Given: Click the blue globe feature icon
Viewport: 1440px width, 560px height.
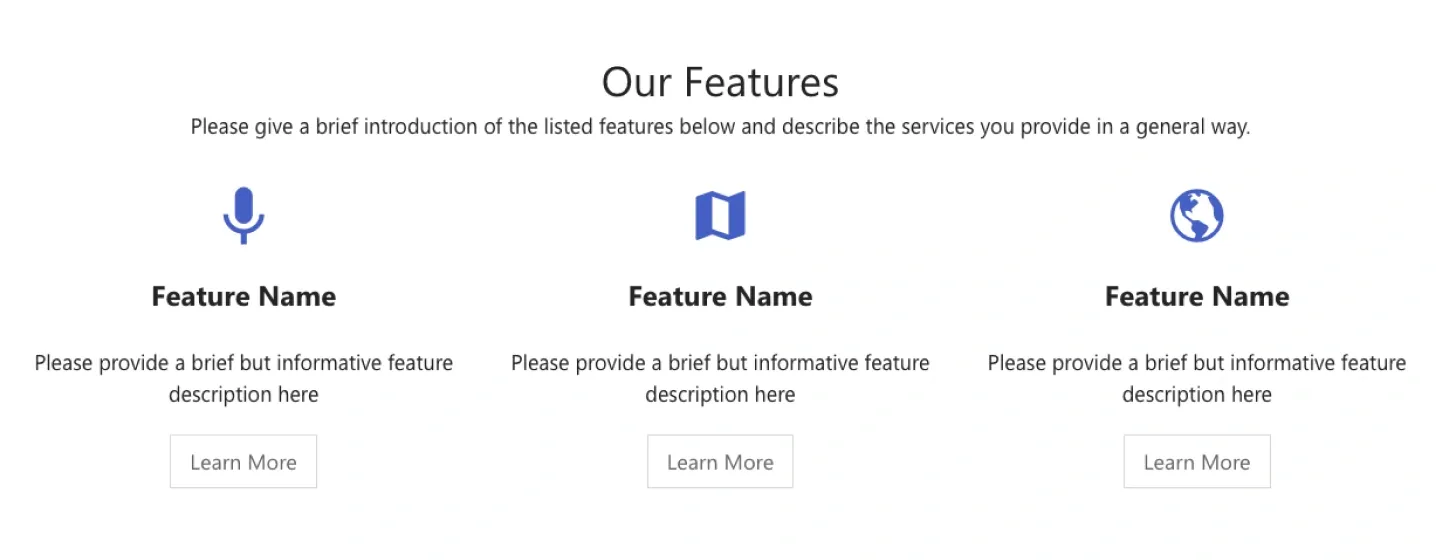Looking at the screenshot, I should click(x=1197, y=216).
